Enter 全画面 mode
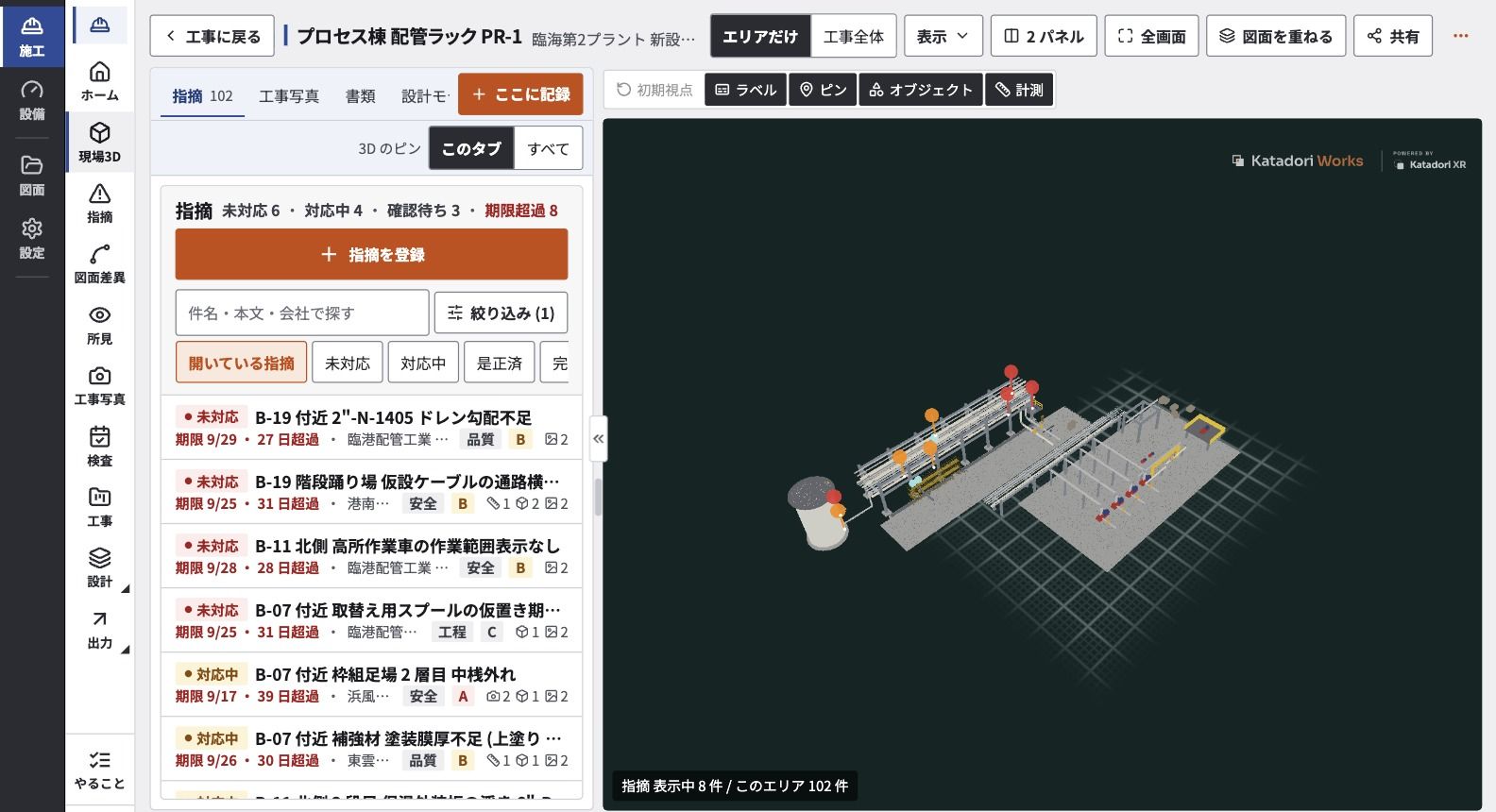1496x812 pixels. [x=1151, y=36]
